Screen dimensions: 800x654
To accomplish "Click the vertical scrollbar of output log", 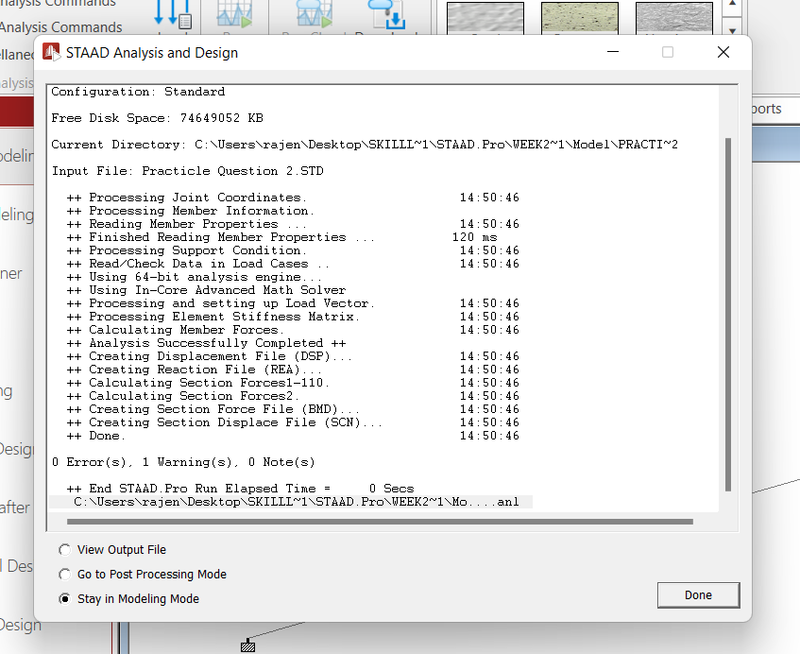I will [728, 314].
